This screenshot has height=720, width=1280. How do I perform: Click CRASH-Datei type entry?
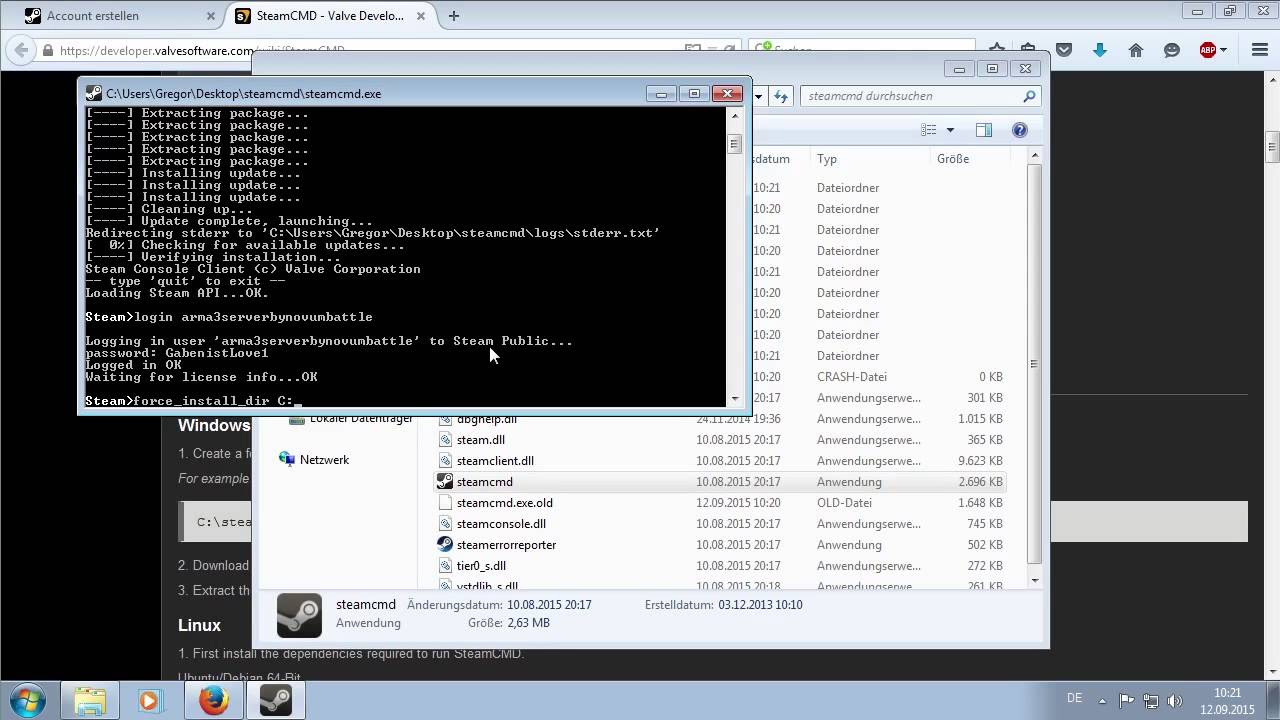click(x=852, y=377)
